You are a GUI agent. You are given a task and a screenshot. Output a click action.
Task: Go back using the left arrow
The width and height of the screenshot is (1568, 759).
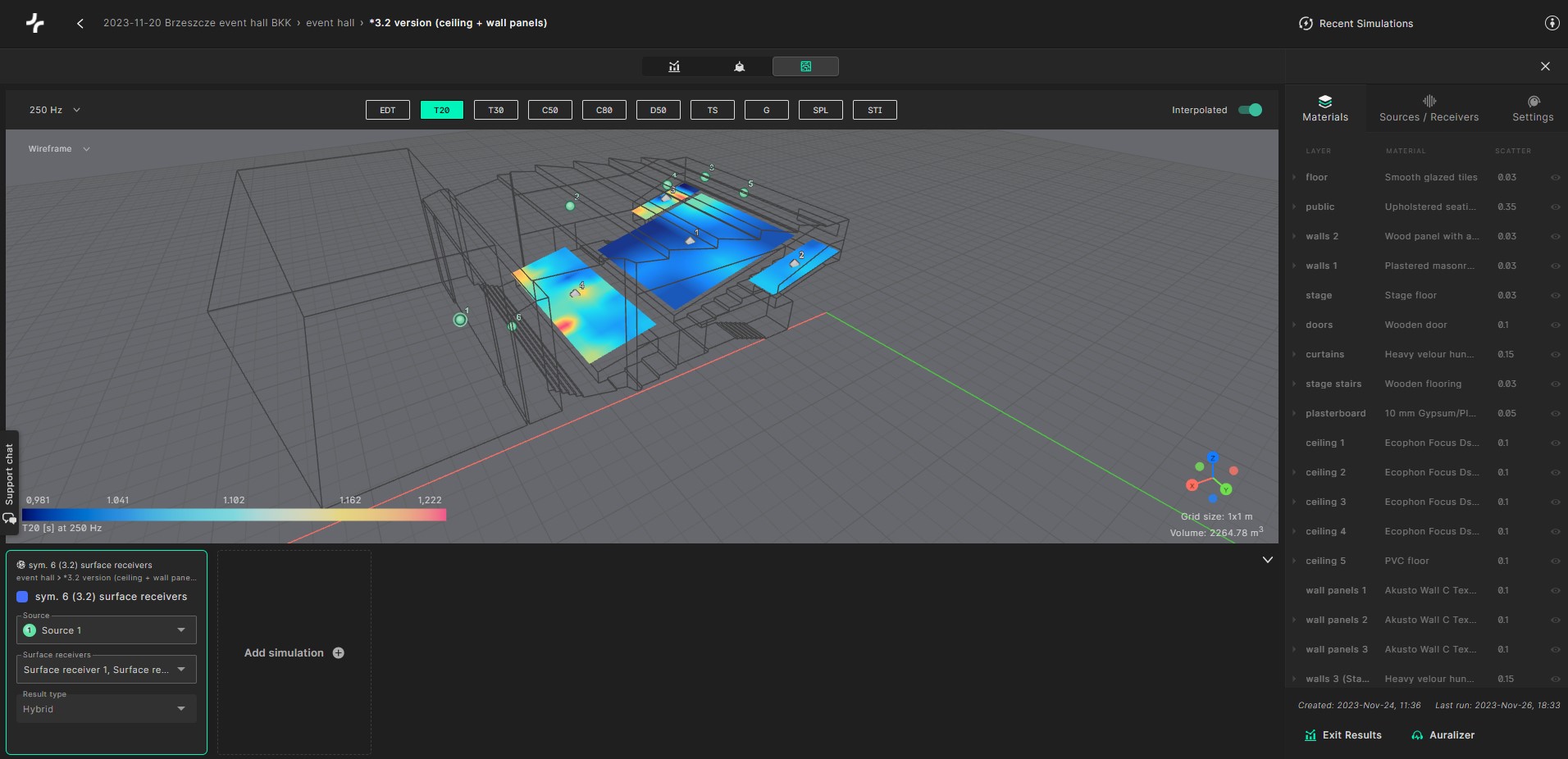tap(80, 24)
